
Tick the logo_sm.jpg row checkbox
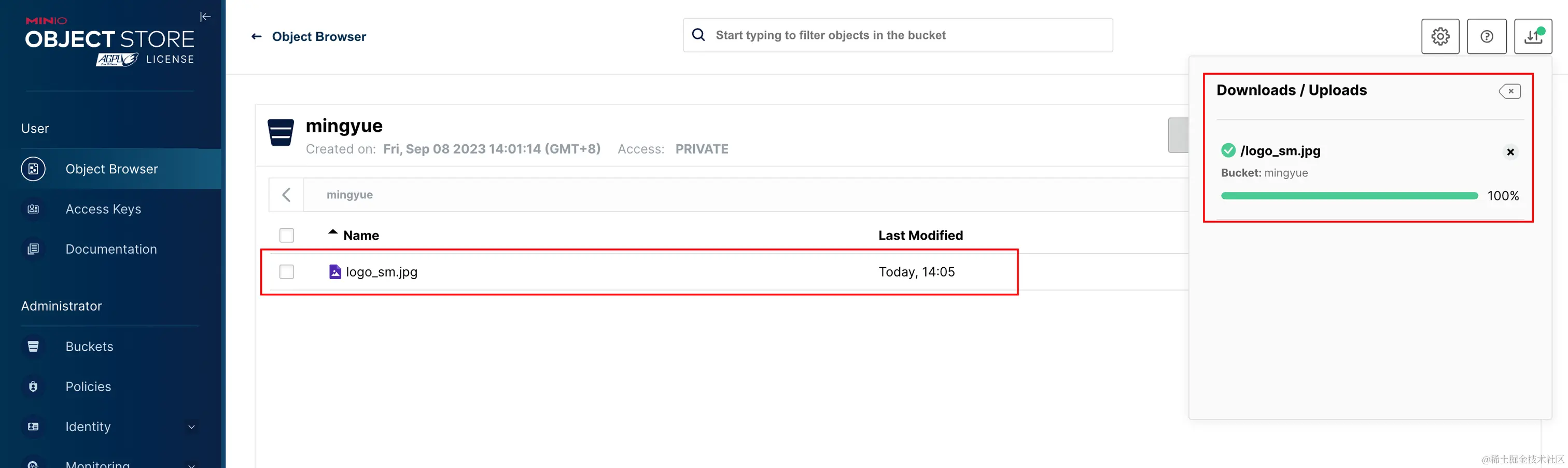286,272
